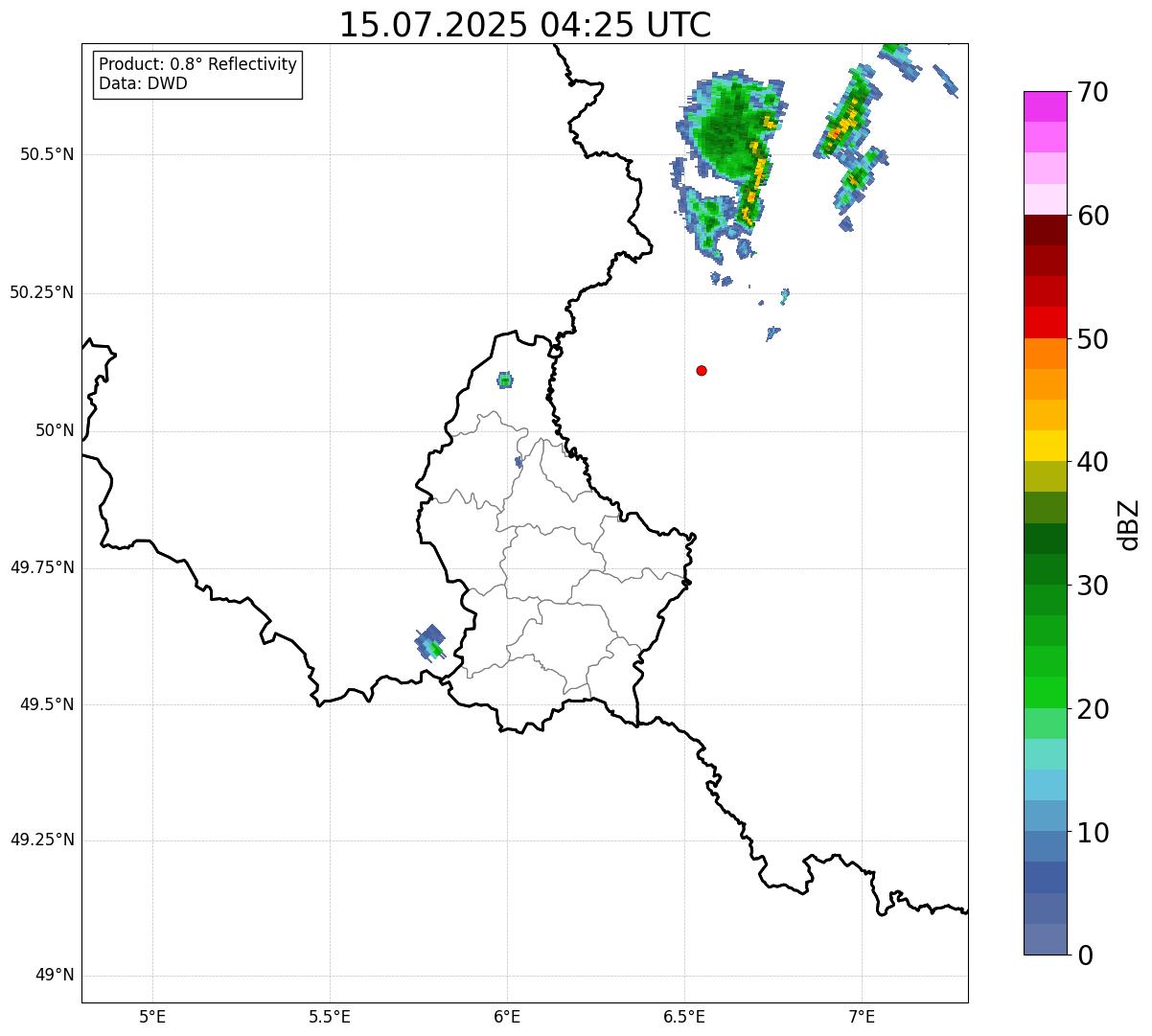Click the "Data: DWD" label

pos(143,83)
